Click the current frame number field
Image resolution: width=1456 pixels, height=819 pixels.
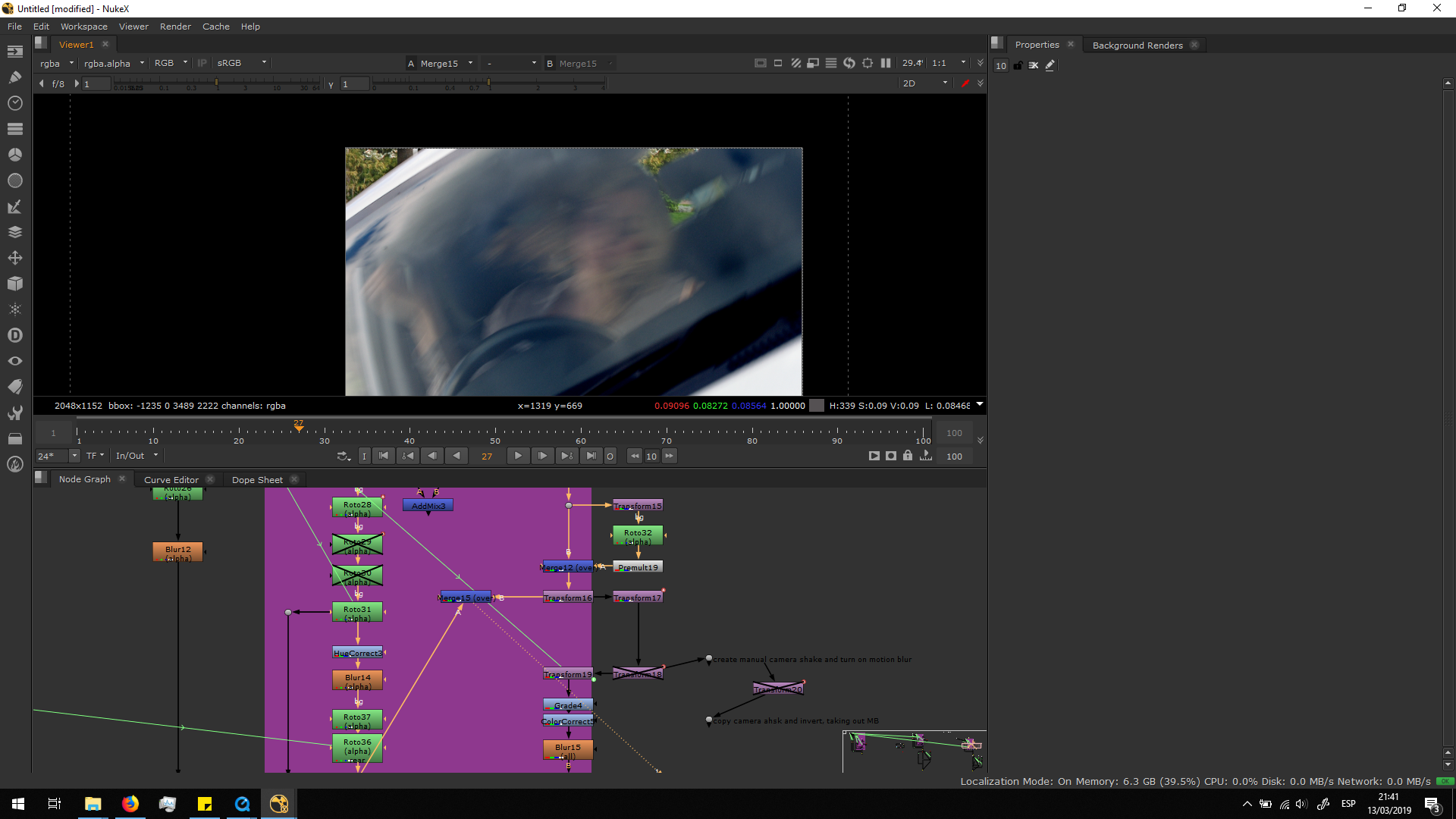pyautogui.click(x=487, y=456)
